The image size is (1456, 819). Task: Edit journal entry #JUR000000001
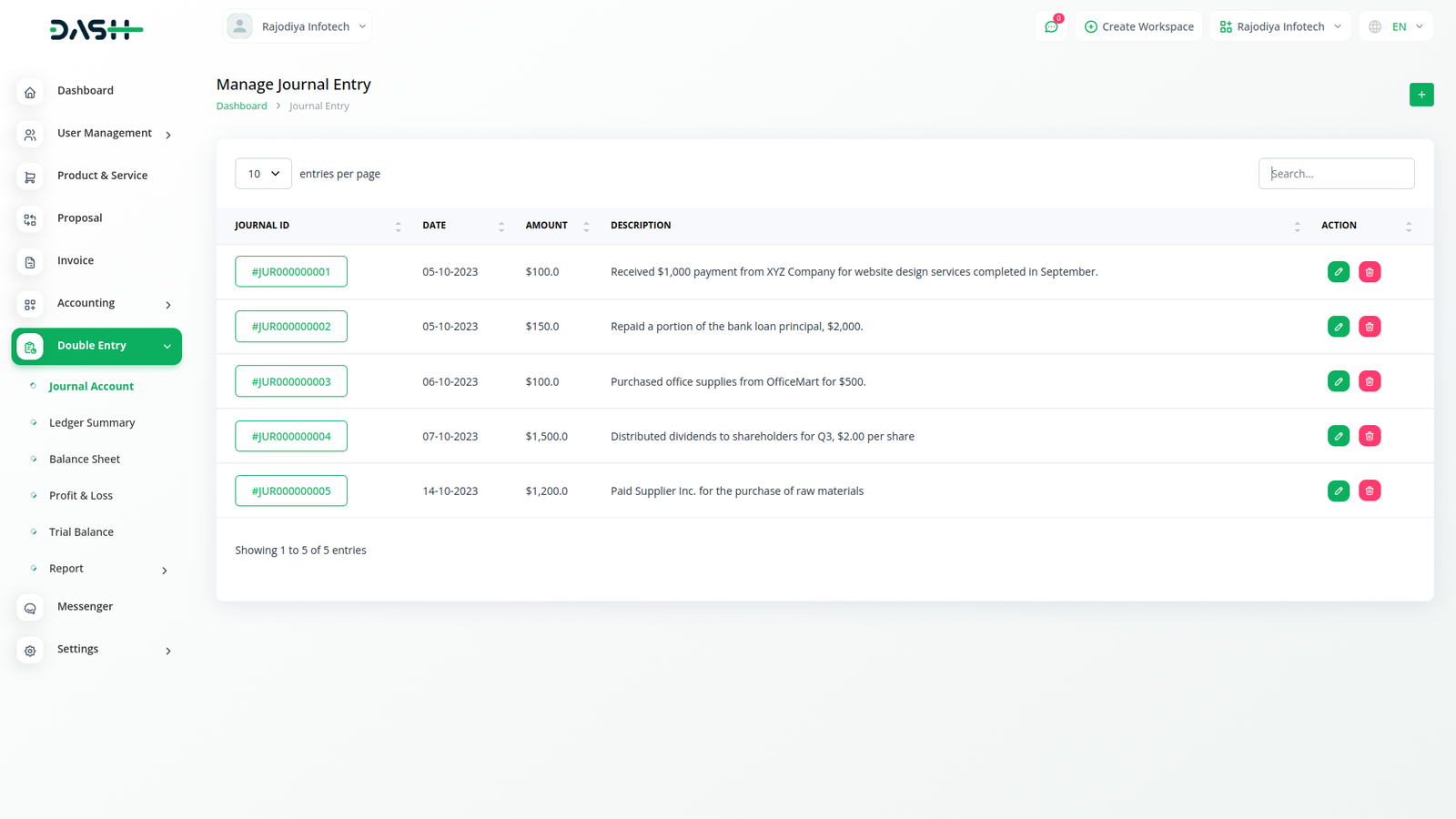pos(1339,272)
